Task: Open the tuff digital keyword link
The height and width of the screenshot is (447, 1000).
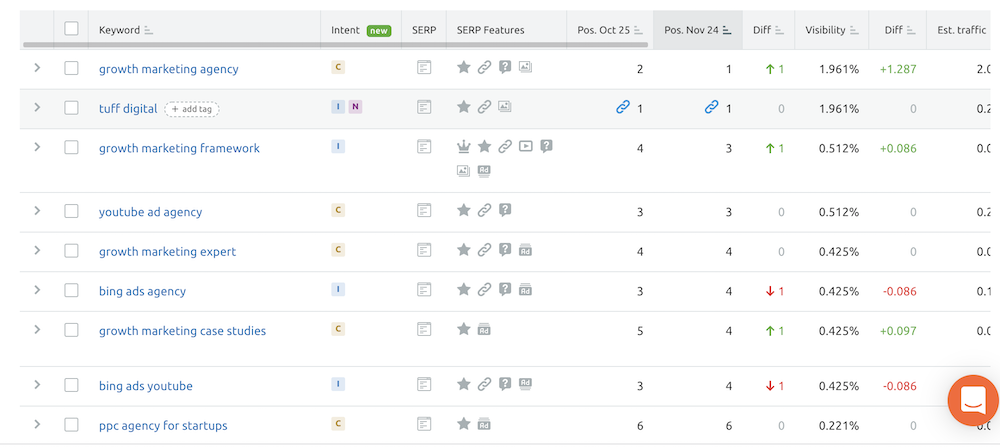Action: coord(128,108)
